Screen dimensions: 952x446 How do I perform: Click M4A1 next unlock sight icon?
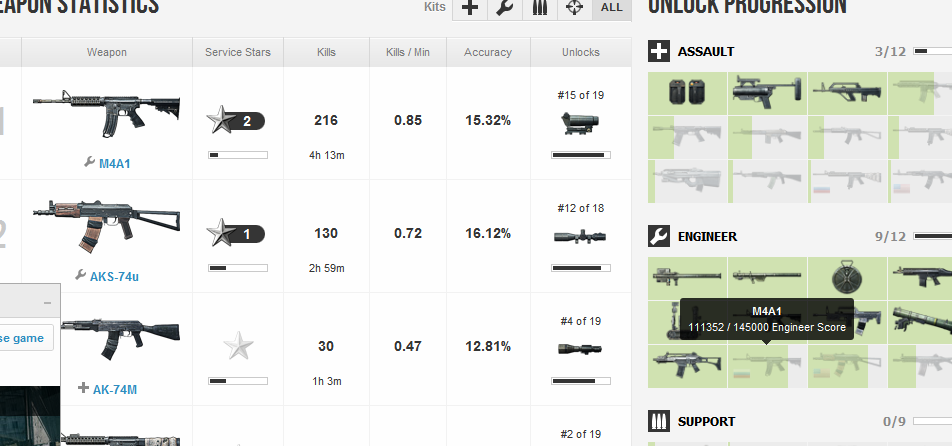tap(580, 123)
